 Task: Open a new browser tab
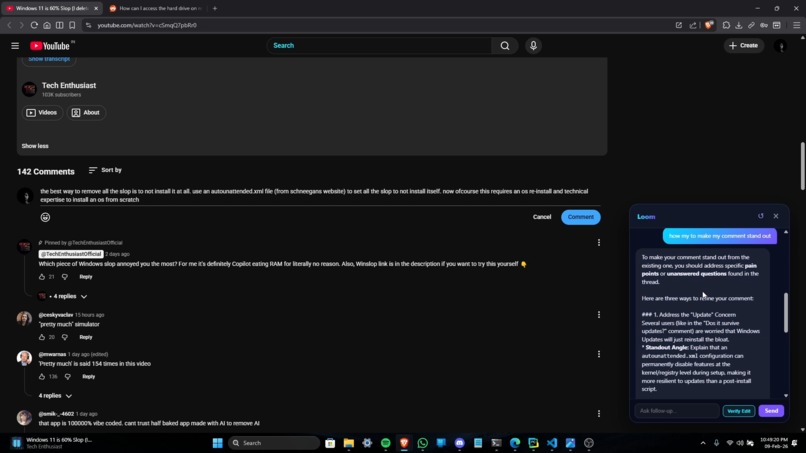[215, 8]
